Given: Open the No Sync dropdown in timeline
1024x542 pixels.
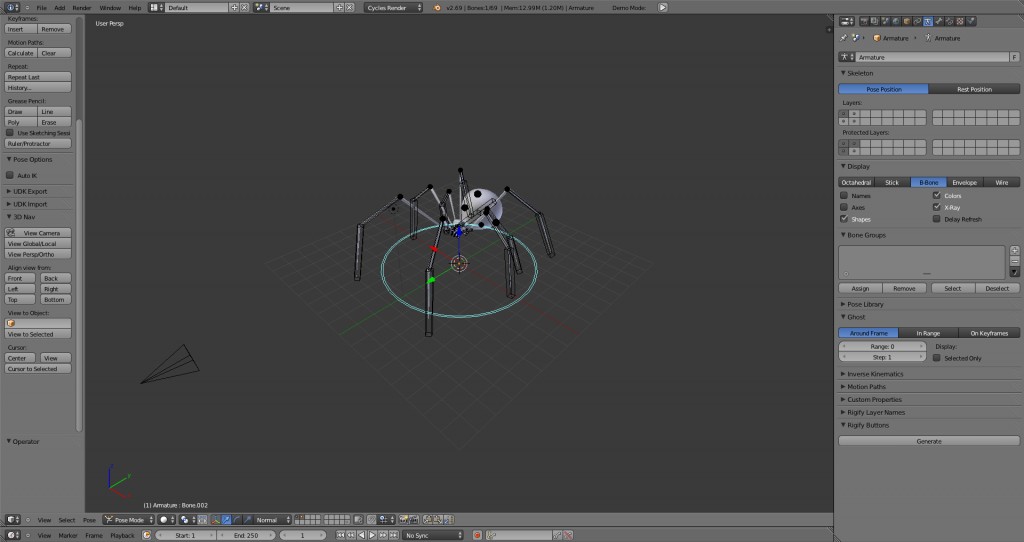Looking at the screenshot, I should 432,535.
